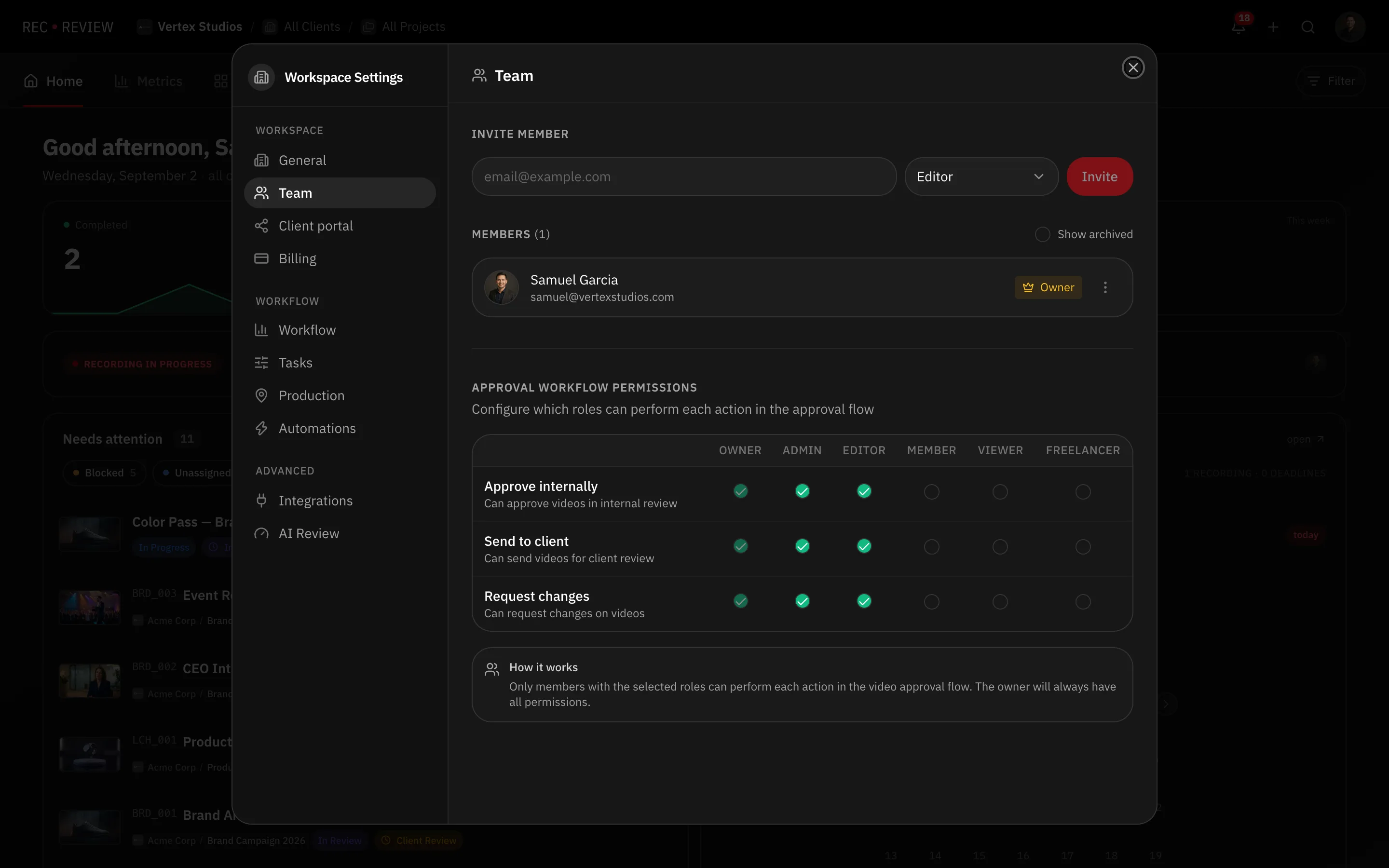Open Automations settings
The height and width of the screenshot is (868, 1389).
tap(340, 428)
